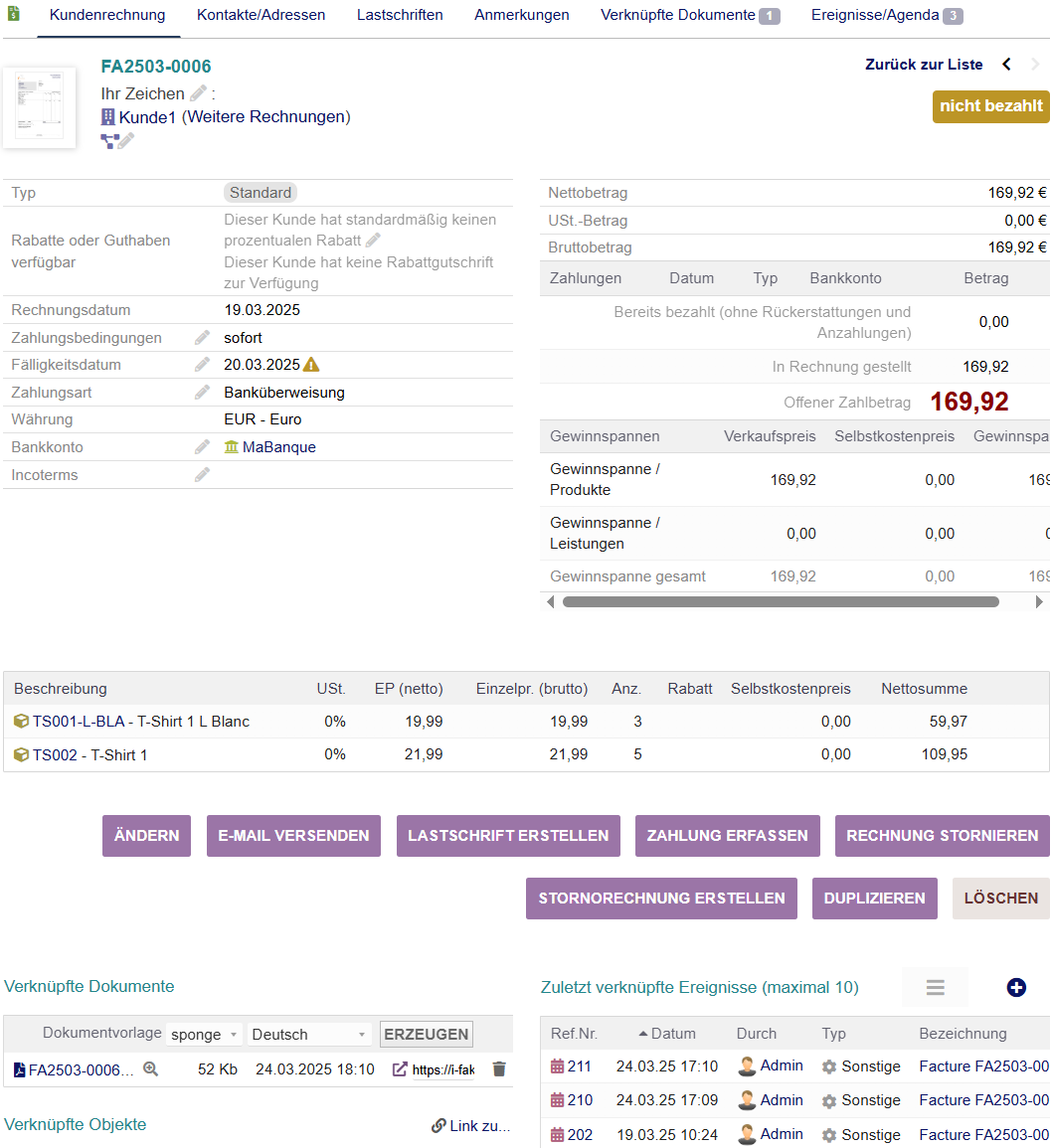1051x1148 pixels.
Task: Open the invoice PDF preview thumbnail
Action: (x=40, y=107)
